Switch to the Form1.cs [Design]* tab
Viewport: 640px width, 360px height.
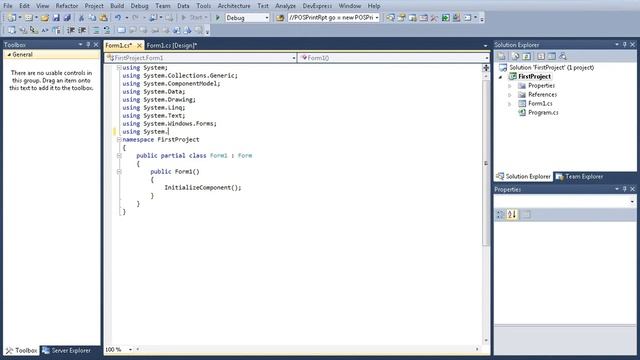172,45
